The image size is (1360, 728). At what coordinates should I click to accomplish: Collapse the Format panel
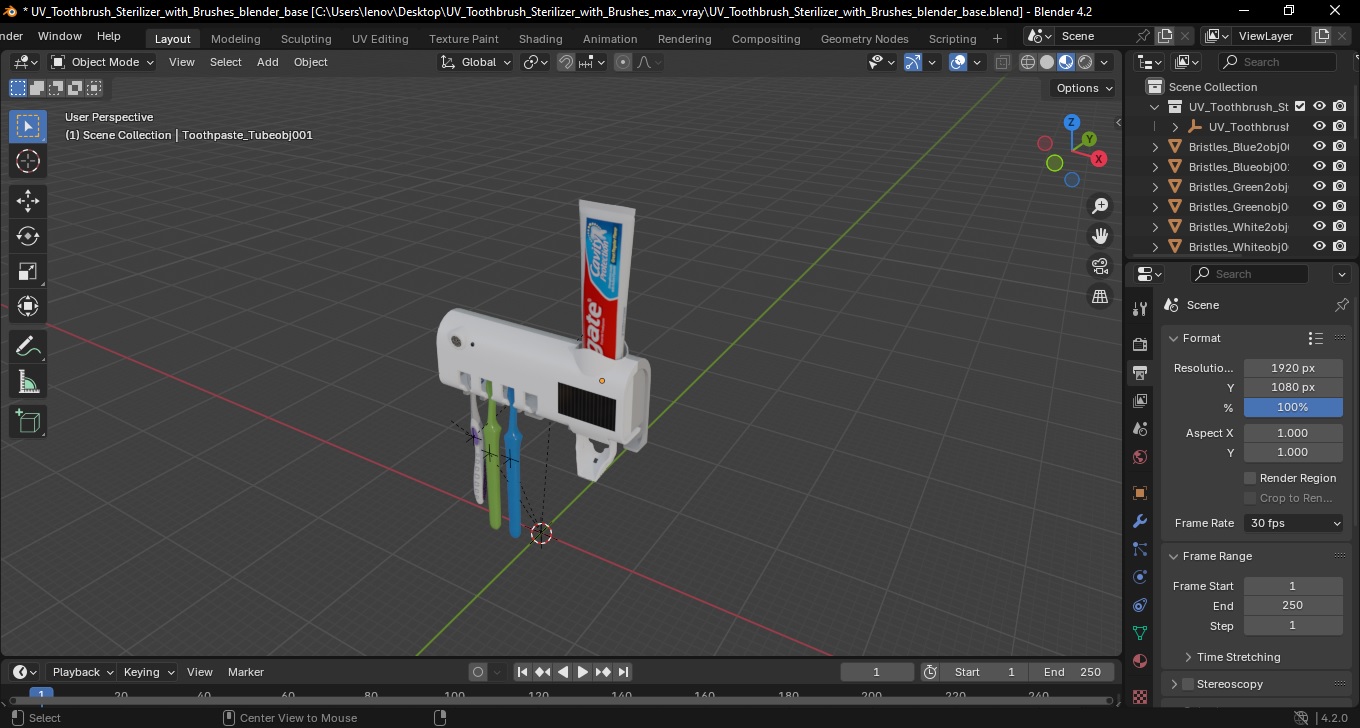[1174, 338]
